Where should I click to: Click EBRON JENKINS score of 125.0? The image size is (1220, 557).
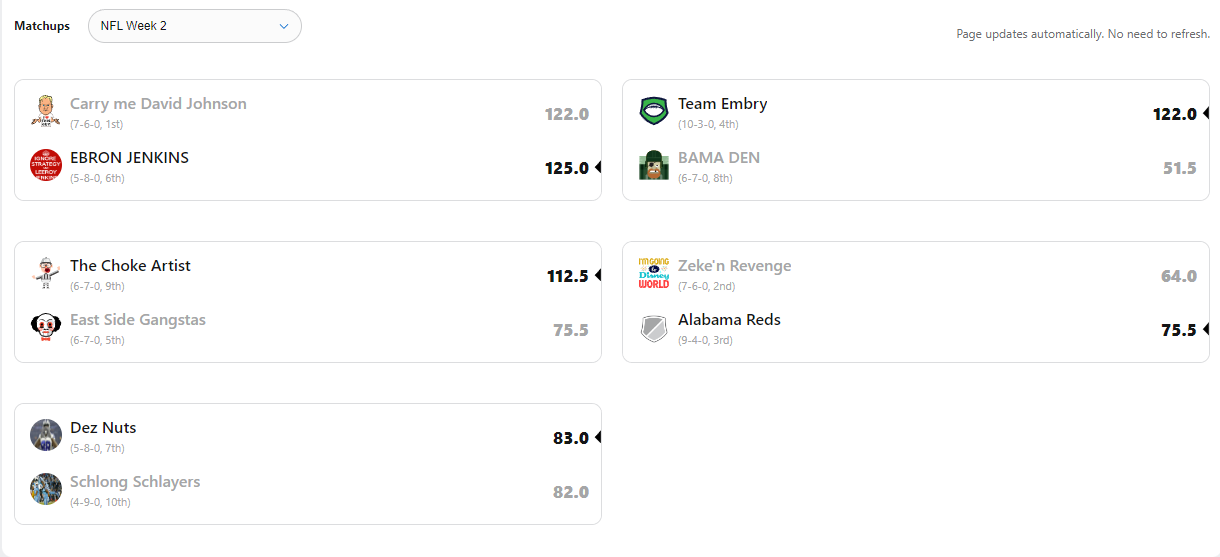pos(567,168)
